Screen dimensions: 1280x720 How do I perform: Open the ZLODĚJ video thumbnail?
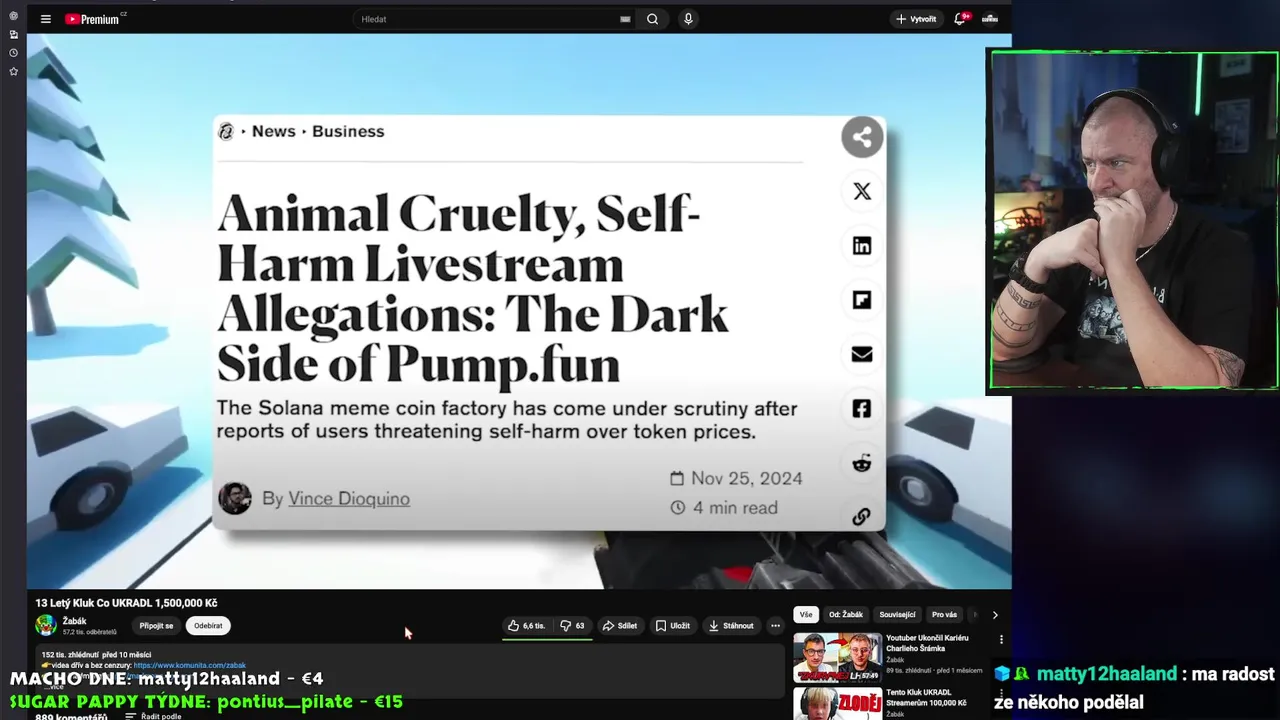point(837,704)
